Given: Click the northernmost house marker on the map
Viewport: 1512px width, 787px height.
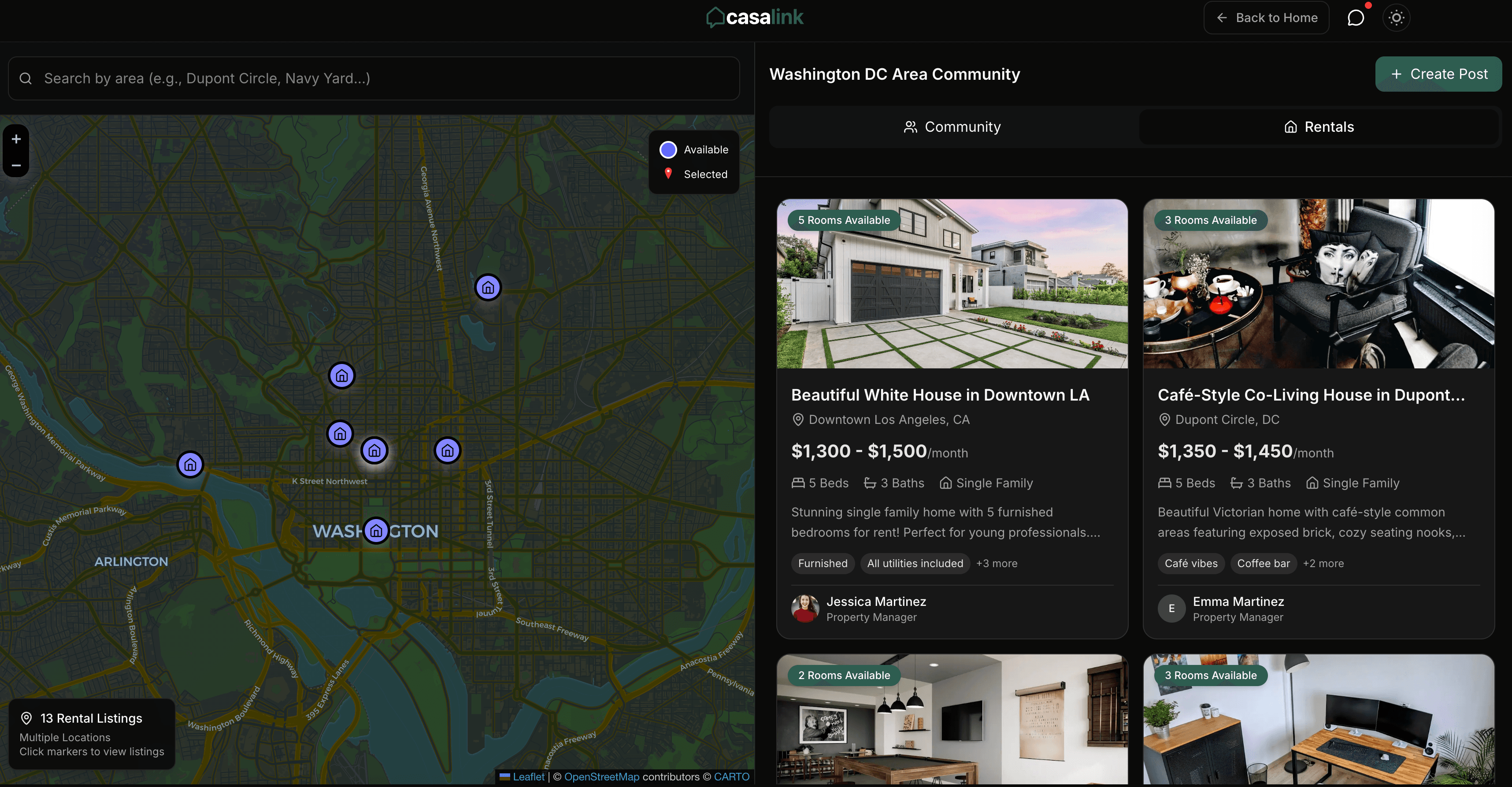Looking at the screenshot, I should click(x=487, y=287).
